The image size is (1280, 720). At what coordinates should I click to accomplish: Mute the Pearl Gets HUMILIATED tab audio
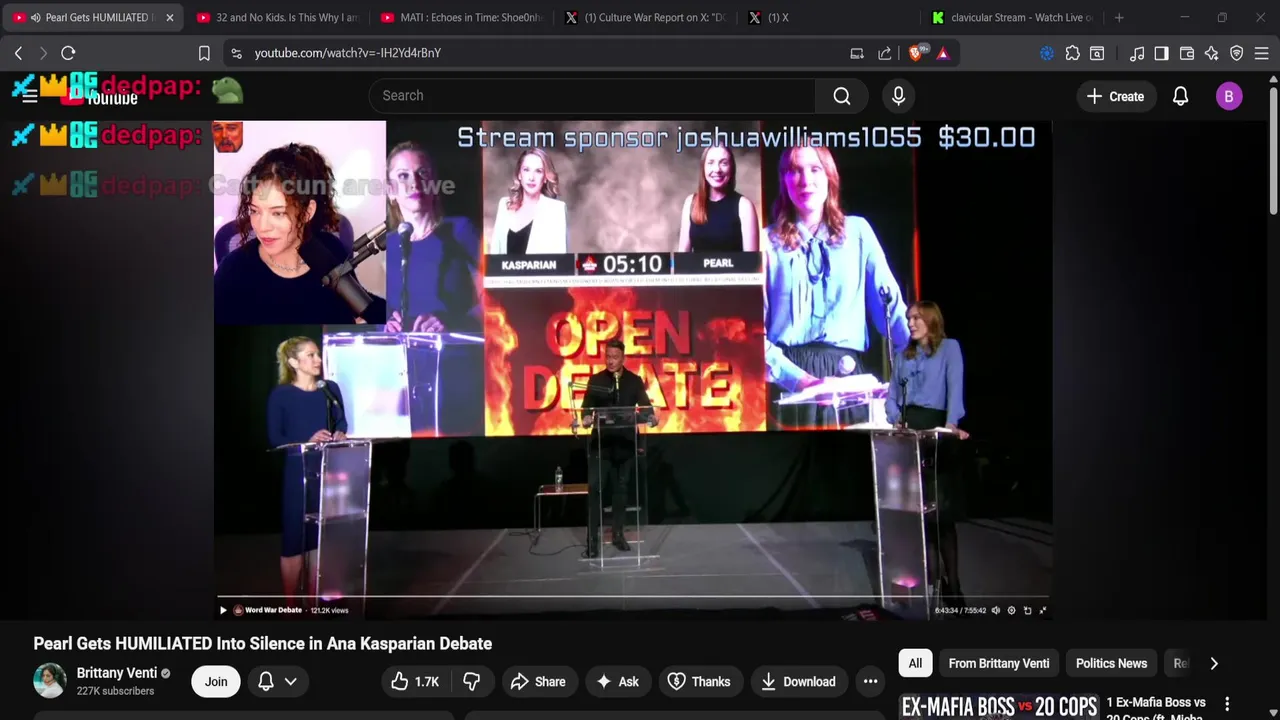pyautogui.click(x=36, y=18)
